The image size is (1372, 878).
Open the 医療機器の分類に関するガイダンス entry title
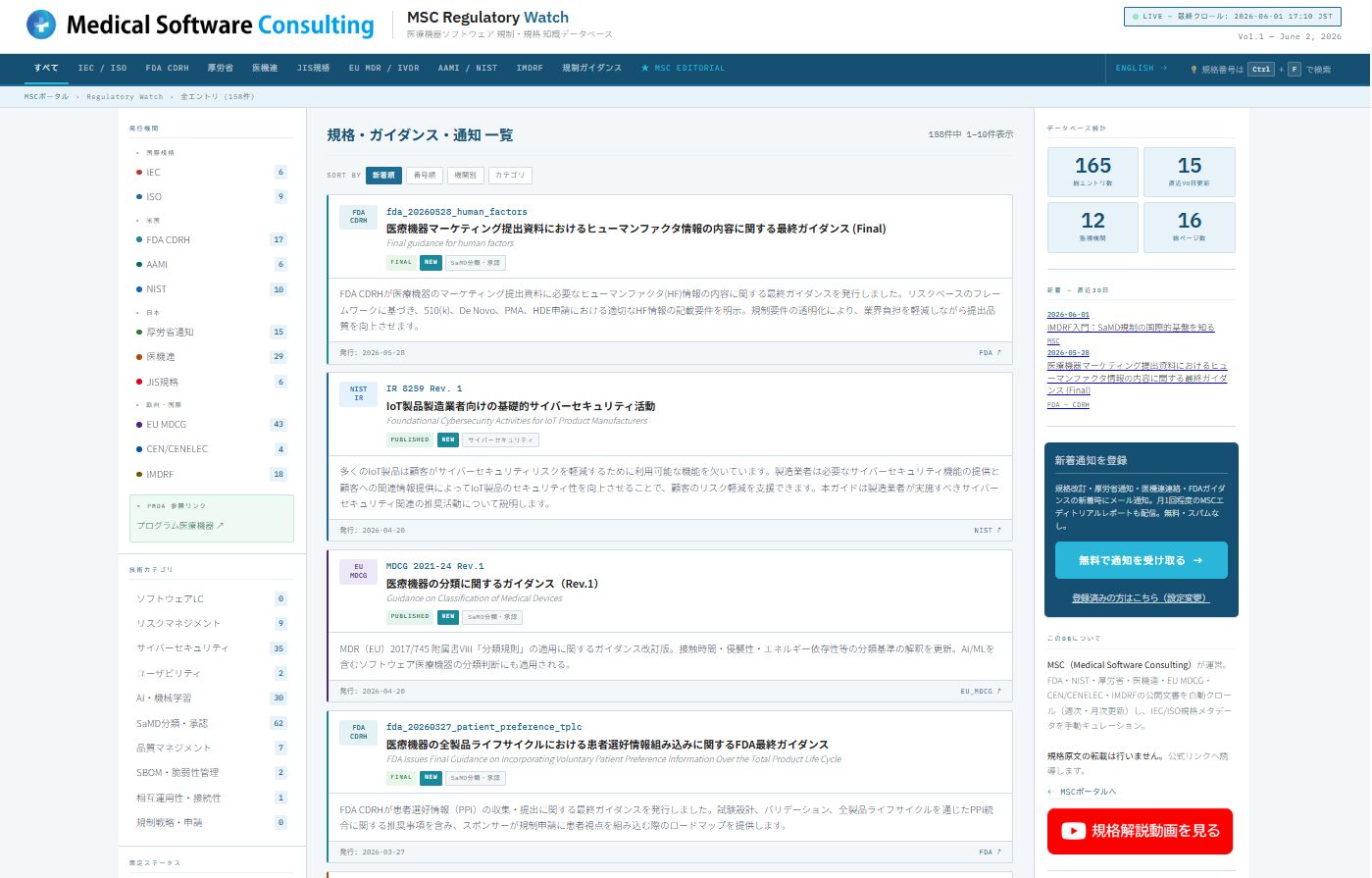pyautogui.click(x=492, y=584)
